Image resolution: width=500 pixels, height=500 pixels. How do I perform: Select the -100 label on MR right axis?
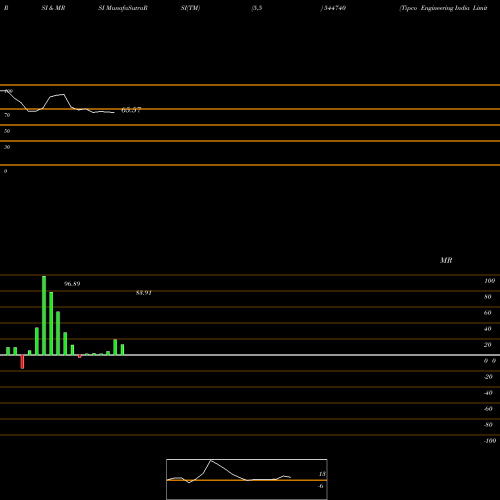[490, 441]
